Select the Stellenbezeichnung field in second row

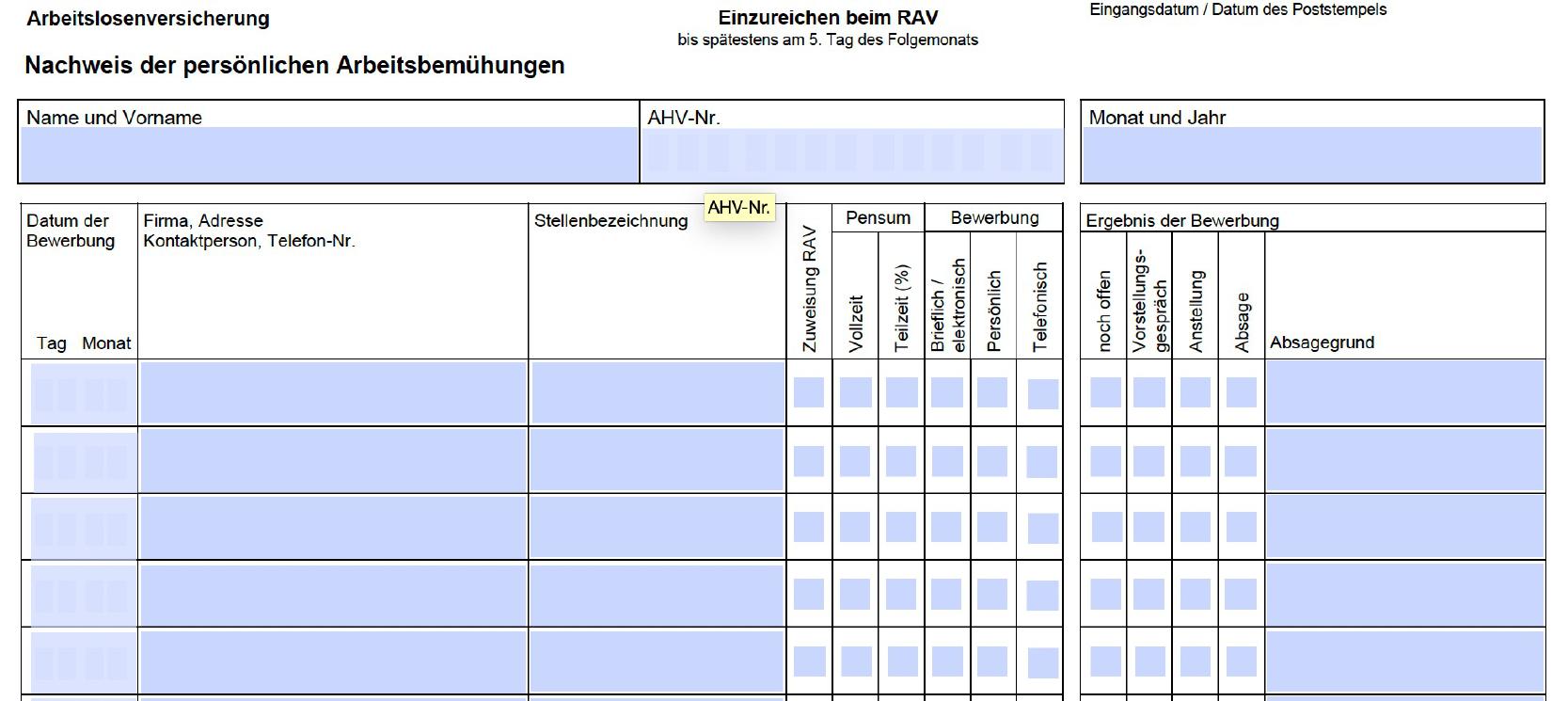point(657,461)
